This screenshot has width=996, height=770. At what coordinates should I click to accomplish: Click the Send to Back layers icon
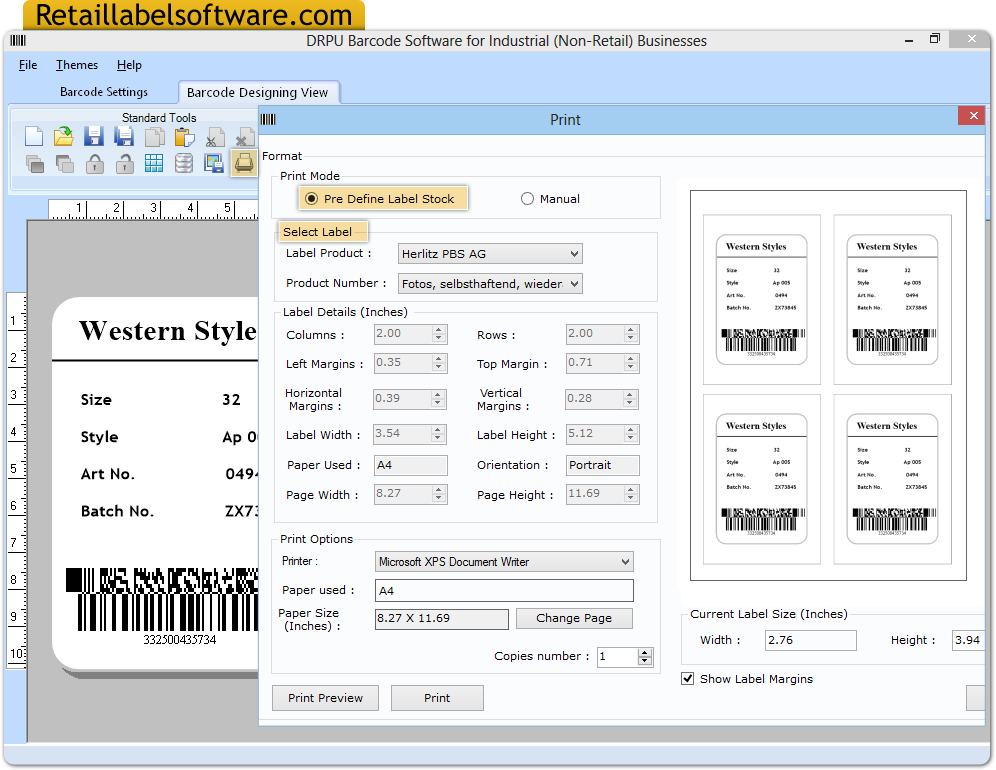[x=64, y=164]
